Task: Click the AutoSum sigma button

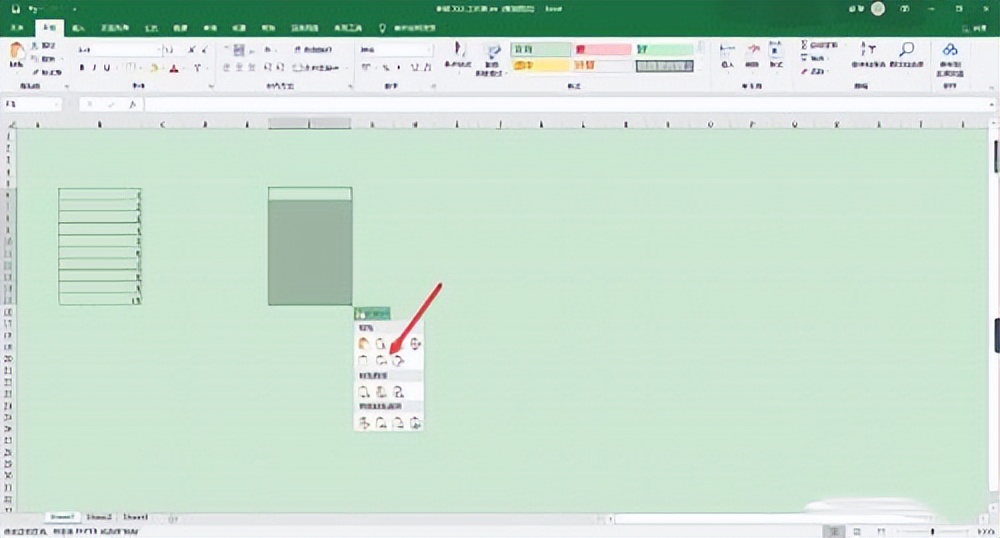Action: click(x=820, y=45)
